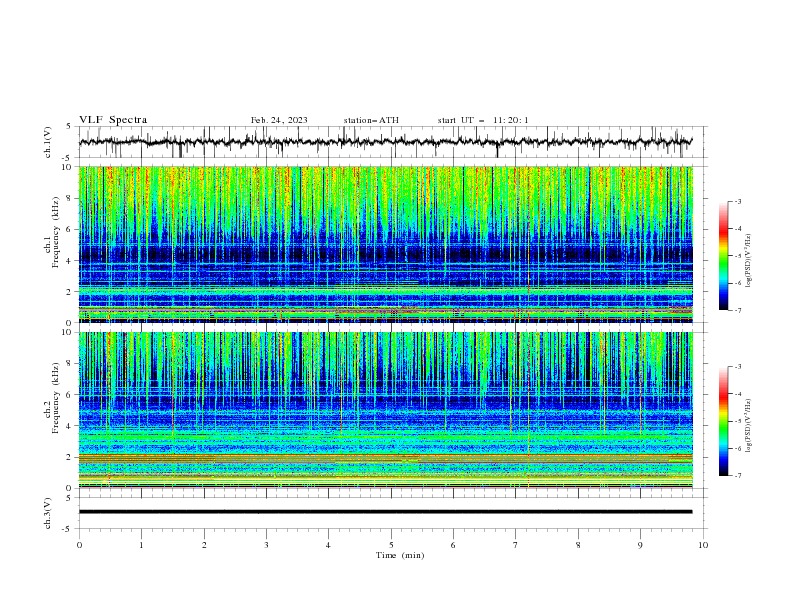792x612 pixels.
Task: Click the ch.1 voltage waveform trace
Action: [x=385, y=142]
